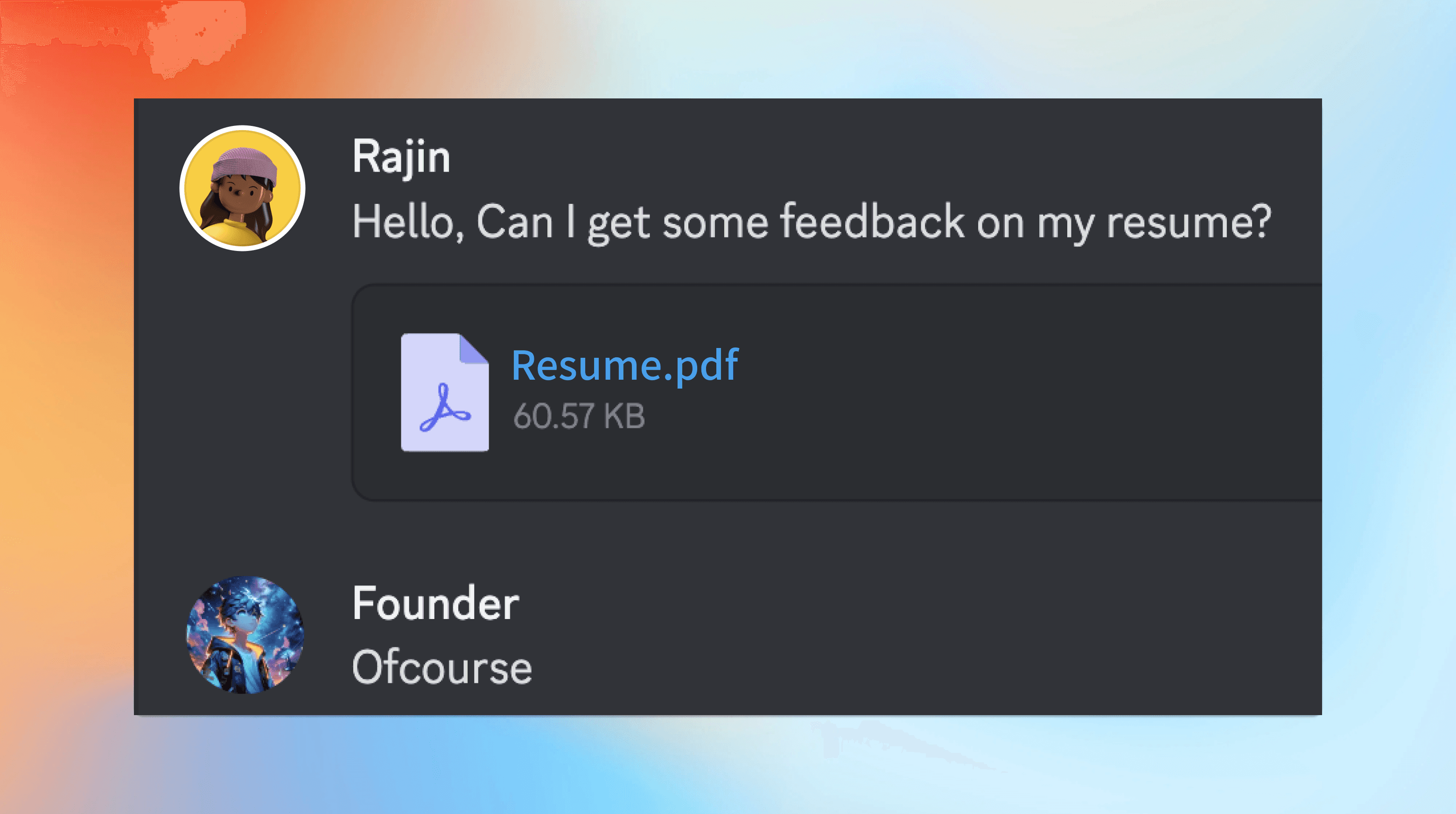Click the PDF file icon in the attachment
Screen dimensions: 1456x814
(445, 393)
